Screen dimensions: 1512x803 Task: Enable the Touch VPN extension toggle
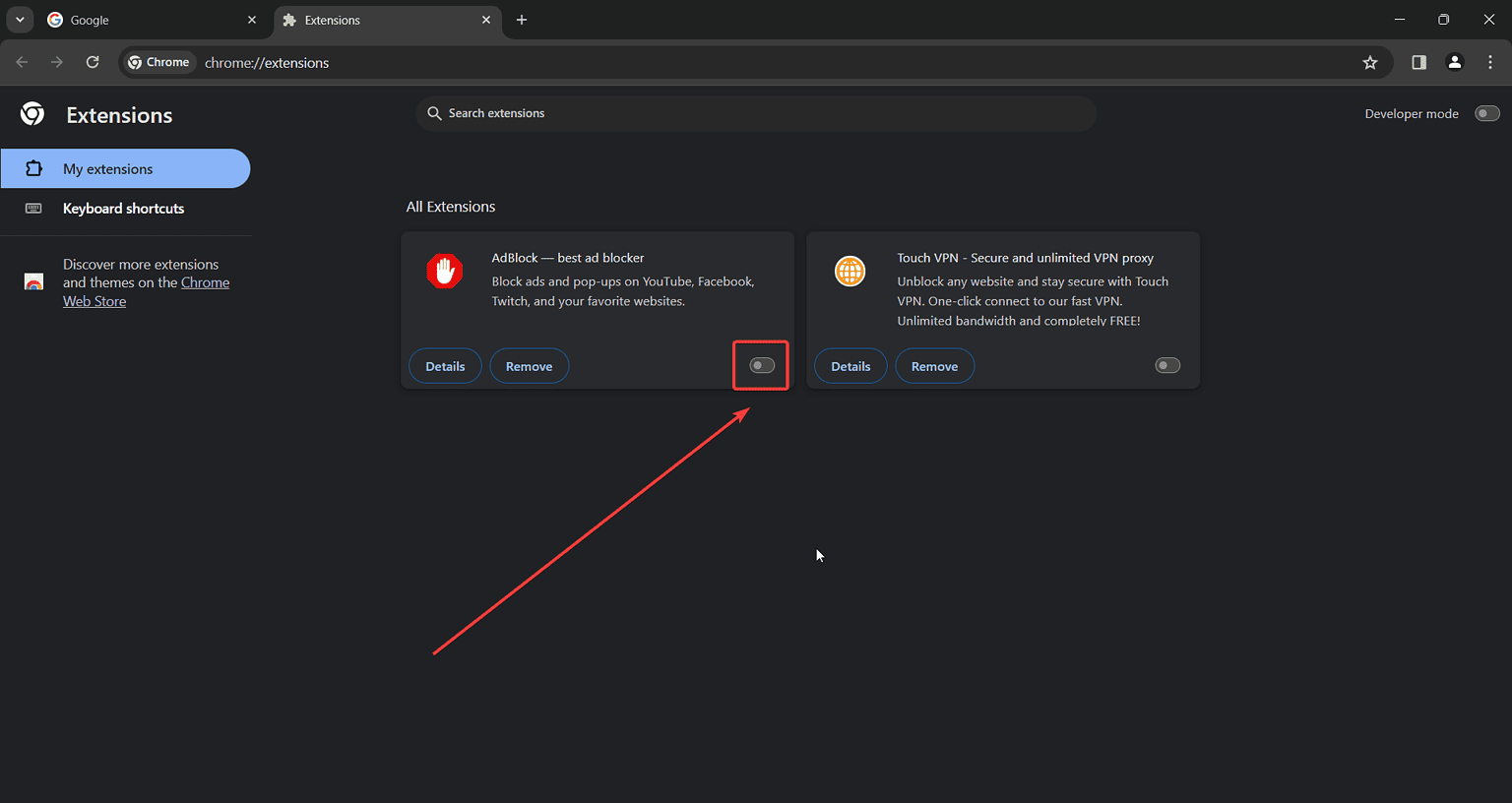(1166, 365)
